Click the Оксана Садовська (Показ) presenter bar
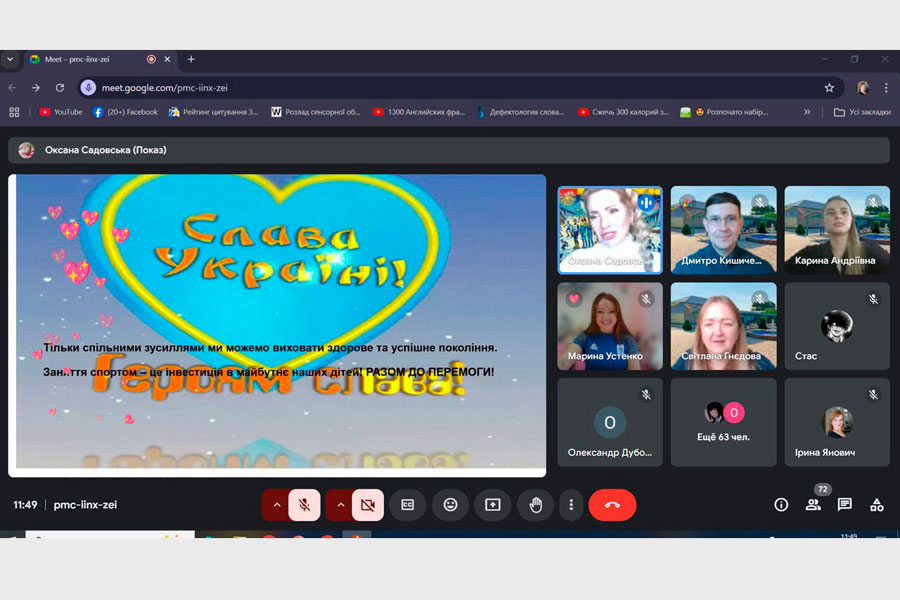The height and width of the screenshot is (600, 900). pyautogui.click(x=449, y=150)
